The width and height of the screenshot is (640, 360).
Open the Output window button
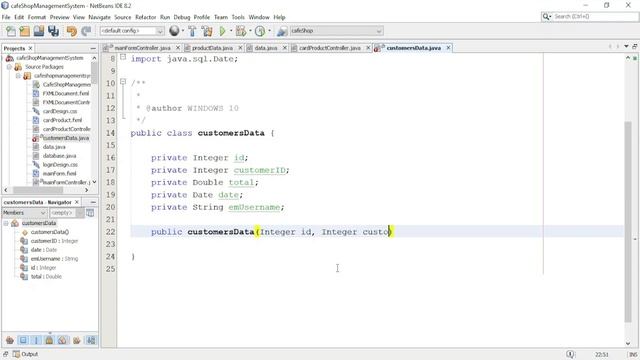pos(25,354)
